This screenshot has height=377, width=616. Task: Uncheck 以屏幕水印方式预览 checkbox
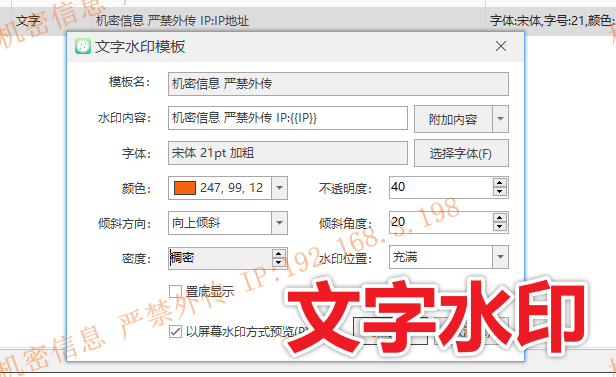click(175, 332)
